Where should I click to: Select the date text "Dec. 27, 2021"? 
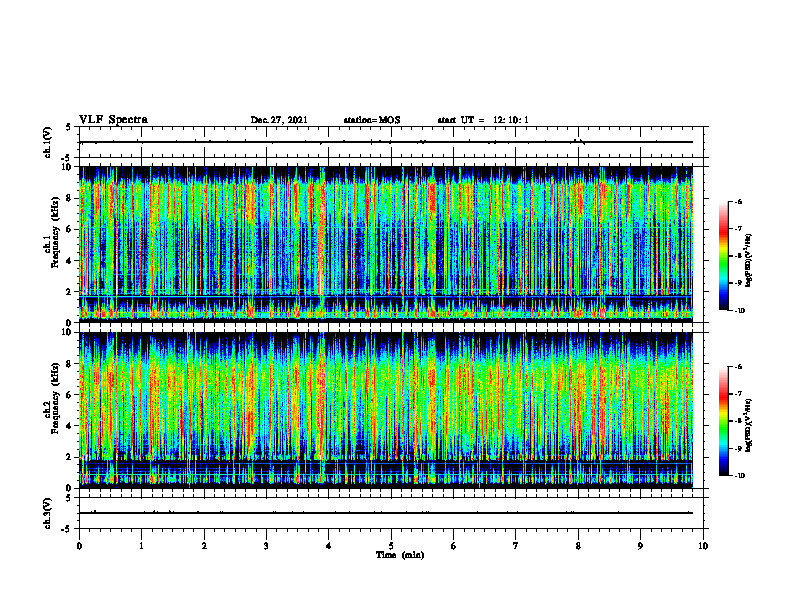279,120
